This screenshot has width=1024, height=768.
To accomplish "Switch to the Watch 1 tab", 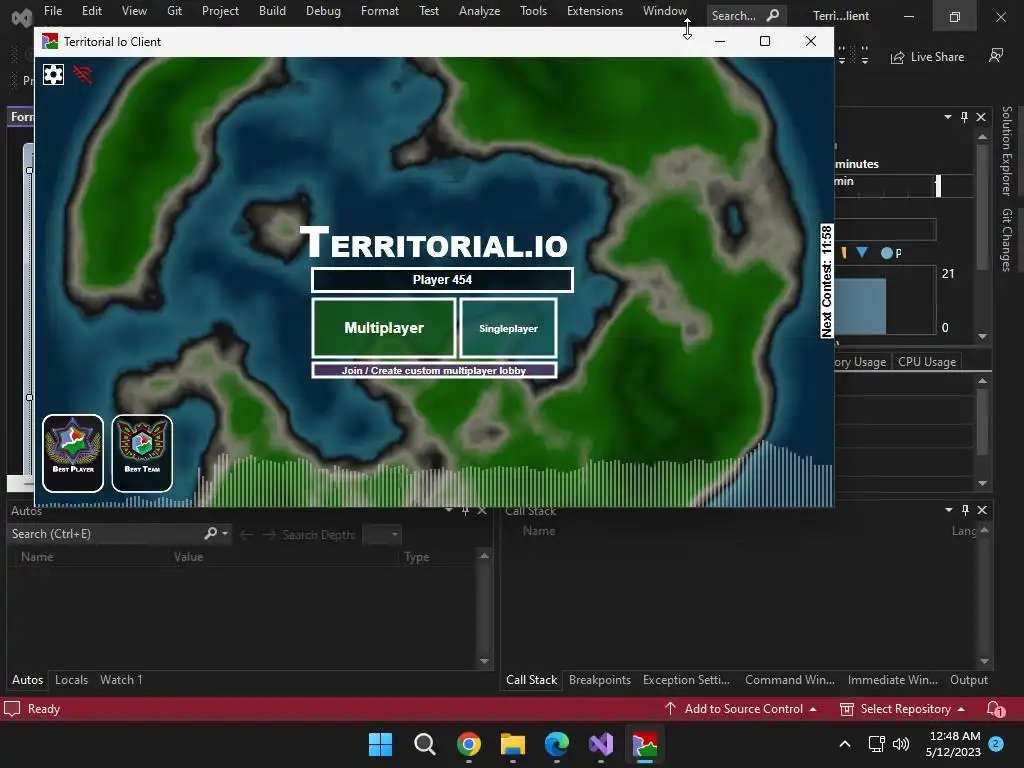I will click(121, 680).
